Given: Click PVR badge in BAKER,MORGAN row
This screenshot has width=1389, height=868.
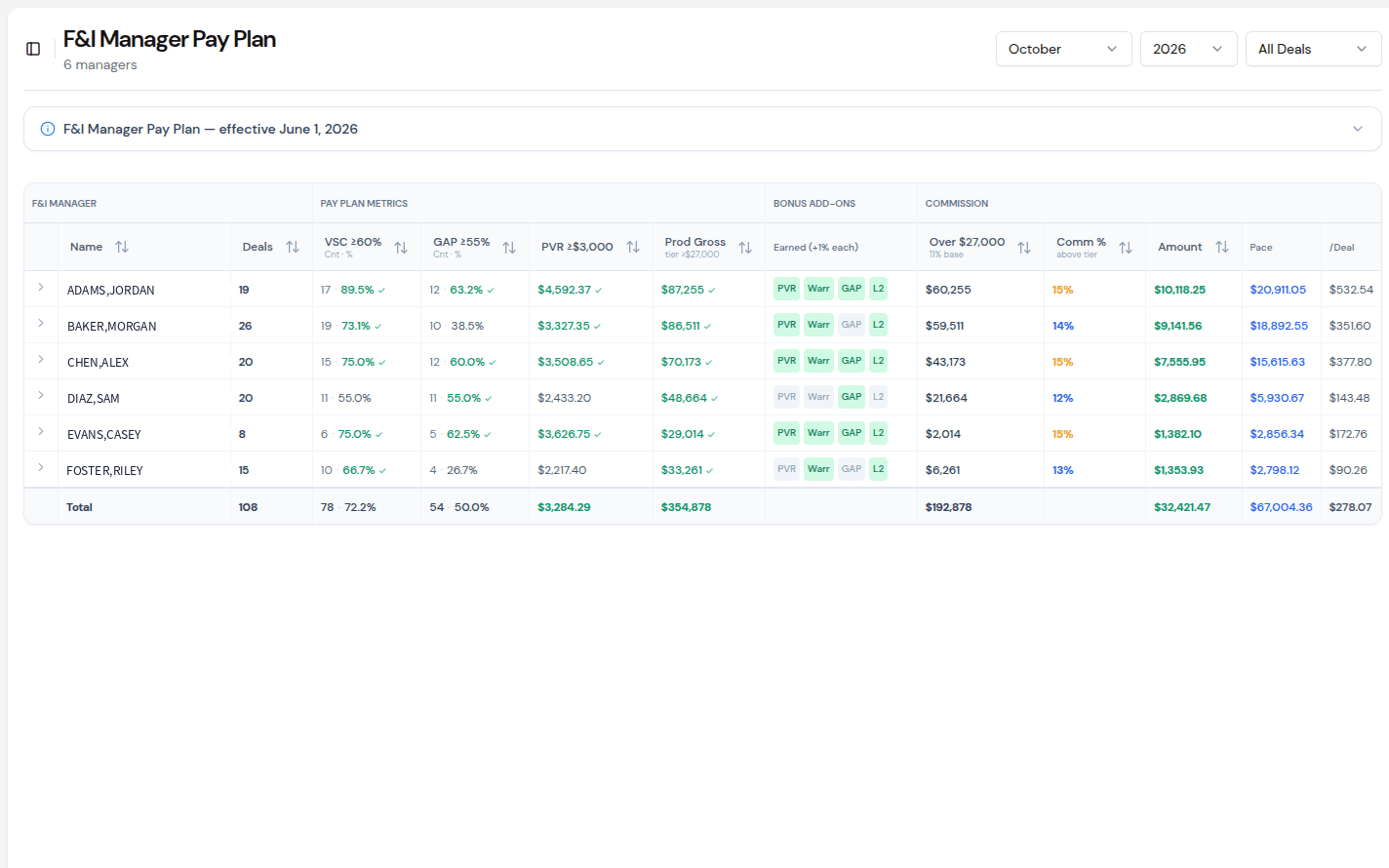Looking at the screenshot, I should coord(787,325).
